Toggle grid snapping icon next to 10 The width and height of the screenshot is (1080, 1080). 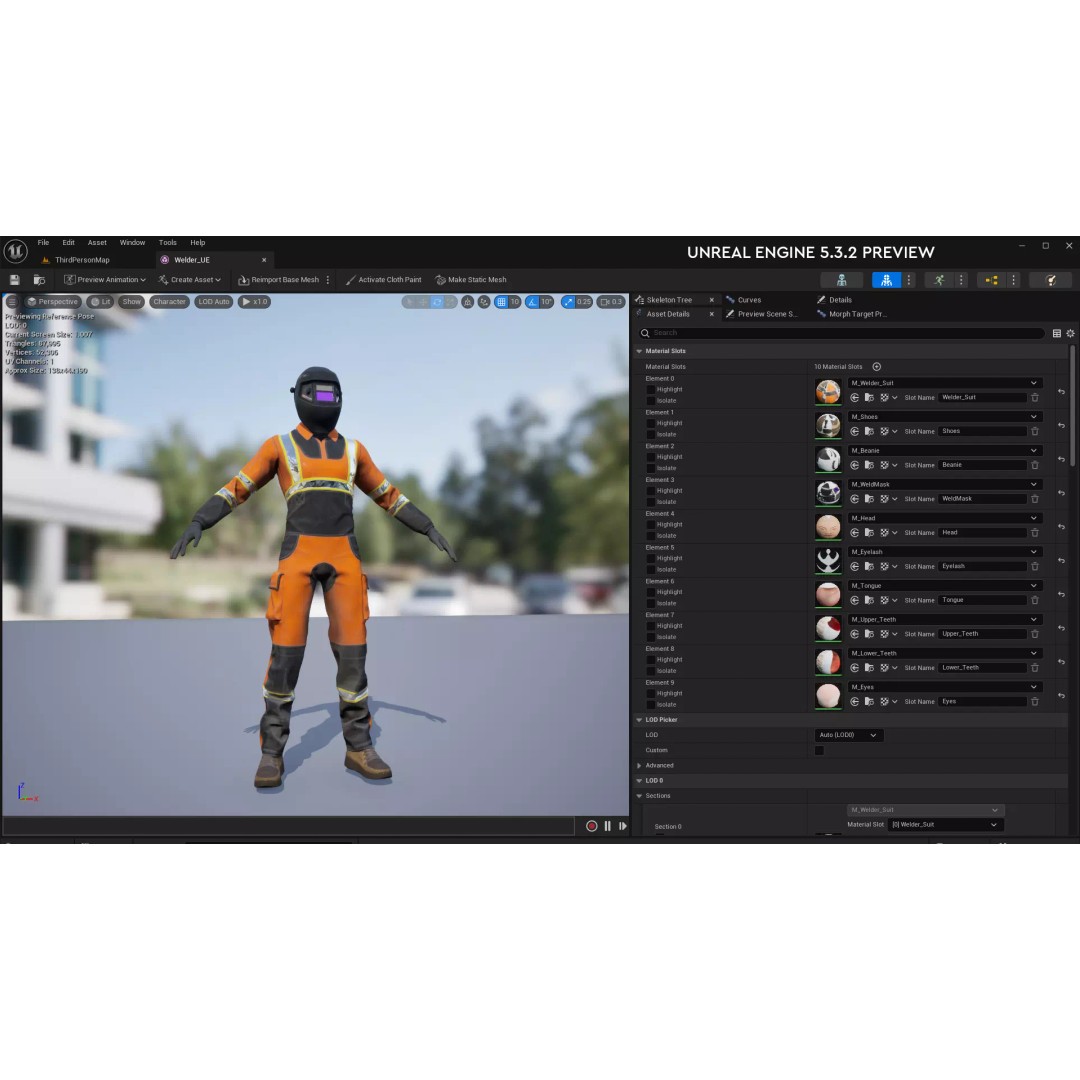click(501, 302)
